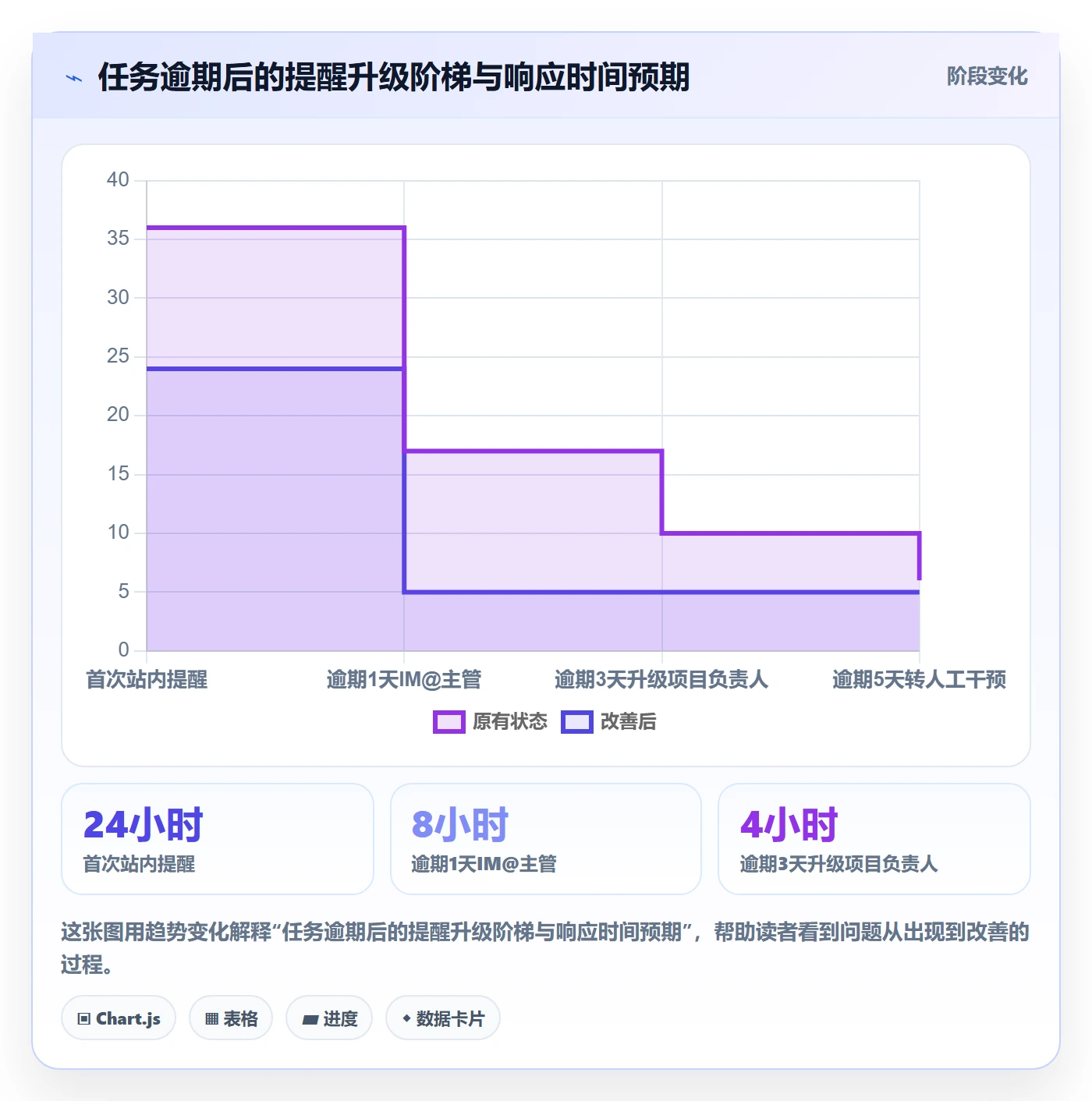Click the y-axis value 5
Image resolution: width=1092 pixels, height=1101 pixels.
tap(123, 592)
